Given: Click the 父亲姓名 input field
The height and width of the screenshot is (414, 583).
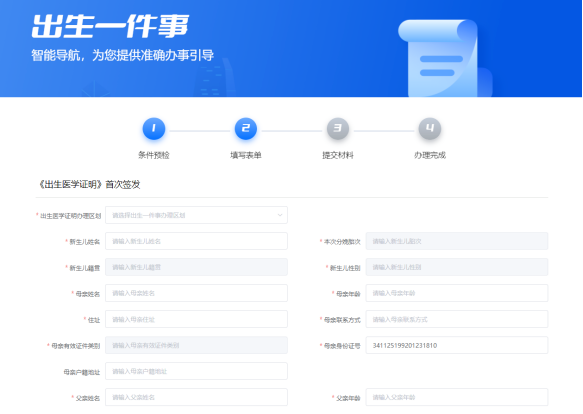Looking at the screenshot, I should click(196, 397).
